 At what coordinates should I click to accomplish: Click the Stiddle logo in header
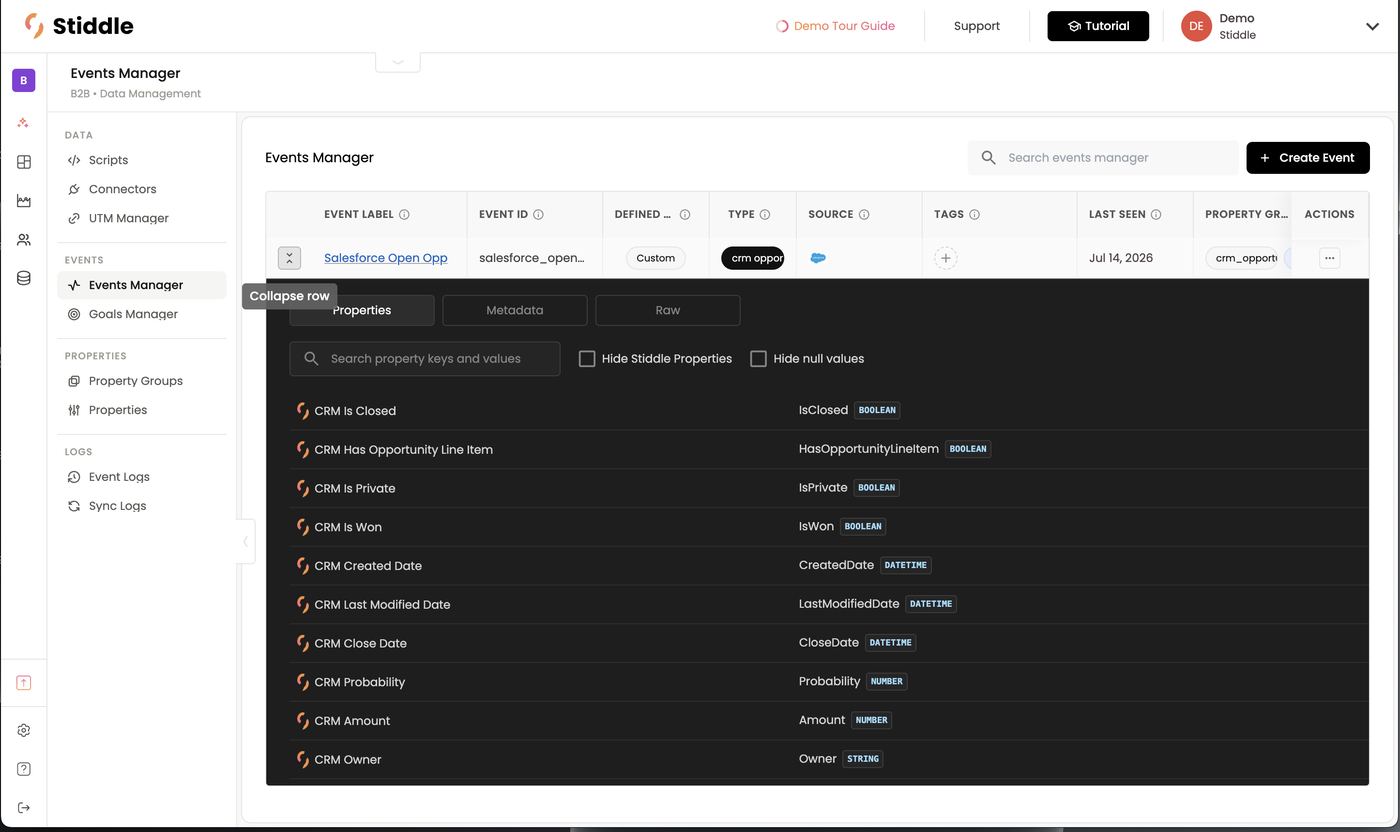79,26
